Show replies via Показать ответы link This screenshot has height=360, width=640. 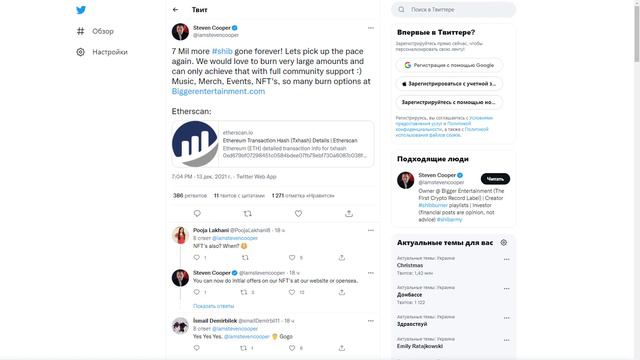click(x=213, y=306)
